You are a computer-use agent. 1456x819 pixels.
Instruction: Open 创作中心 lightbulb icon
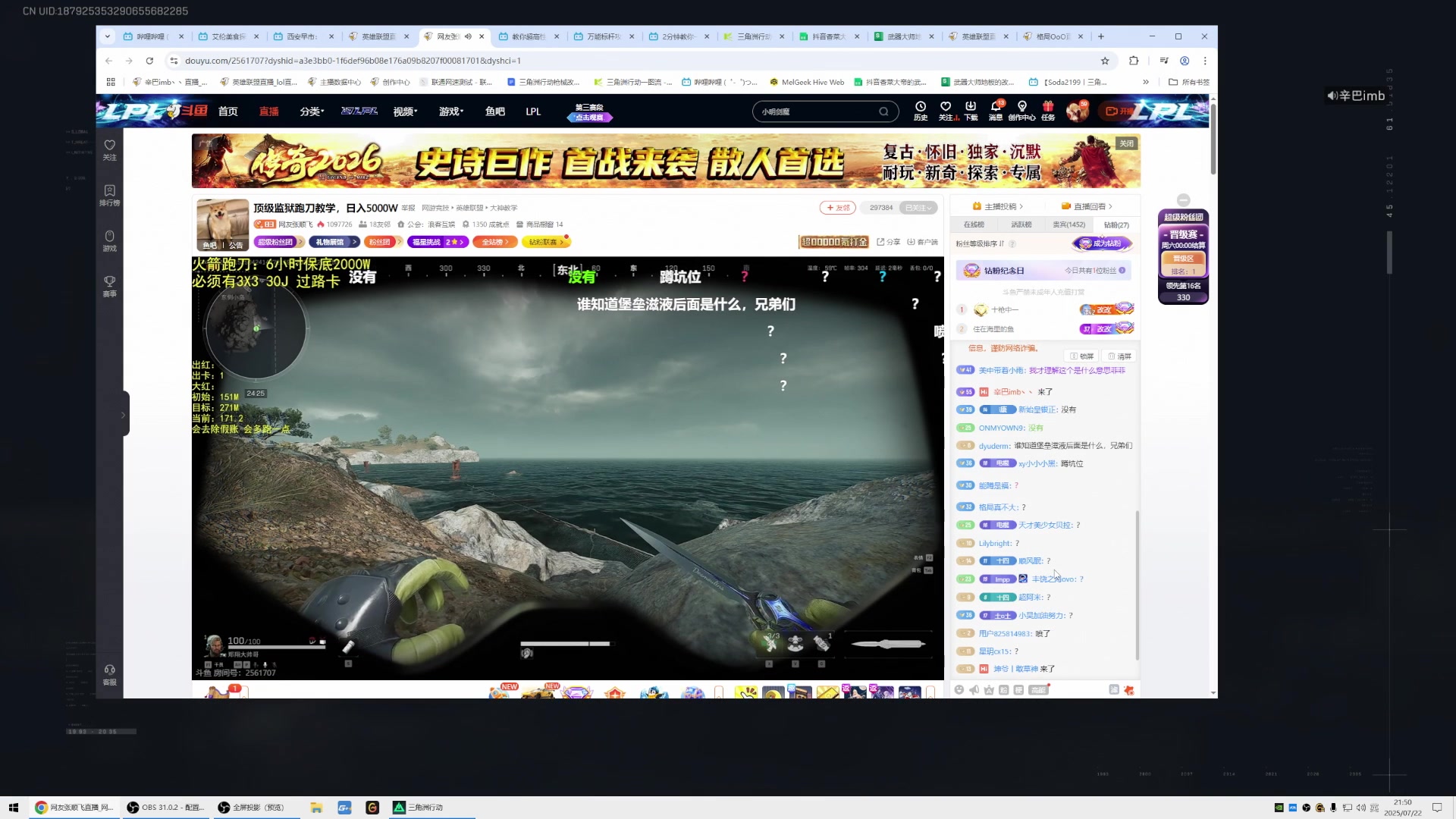tap(1021, 111)
